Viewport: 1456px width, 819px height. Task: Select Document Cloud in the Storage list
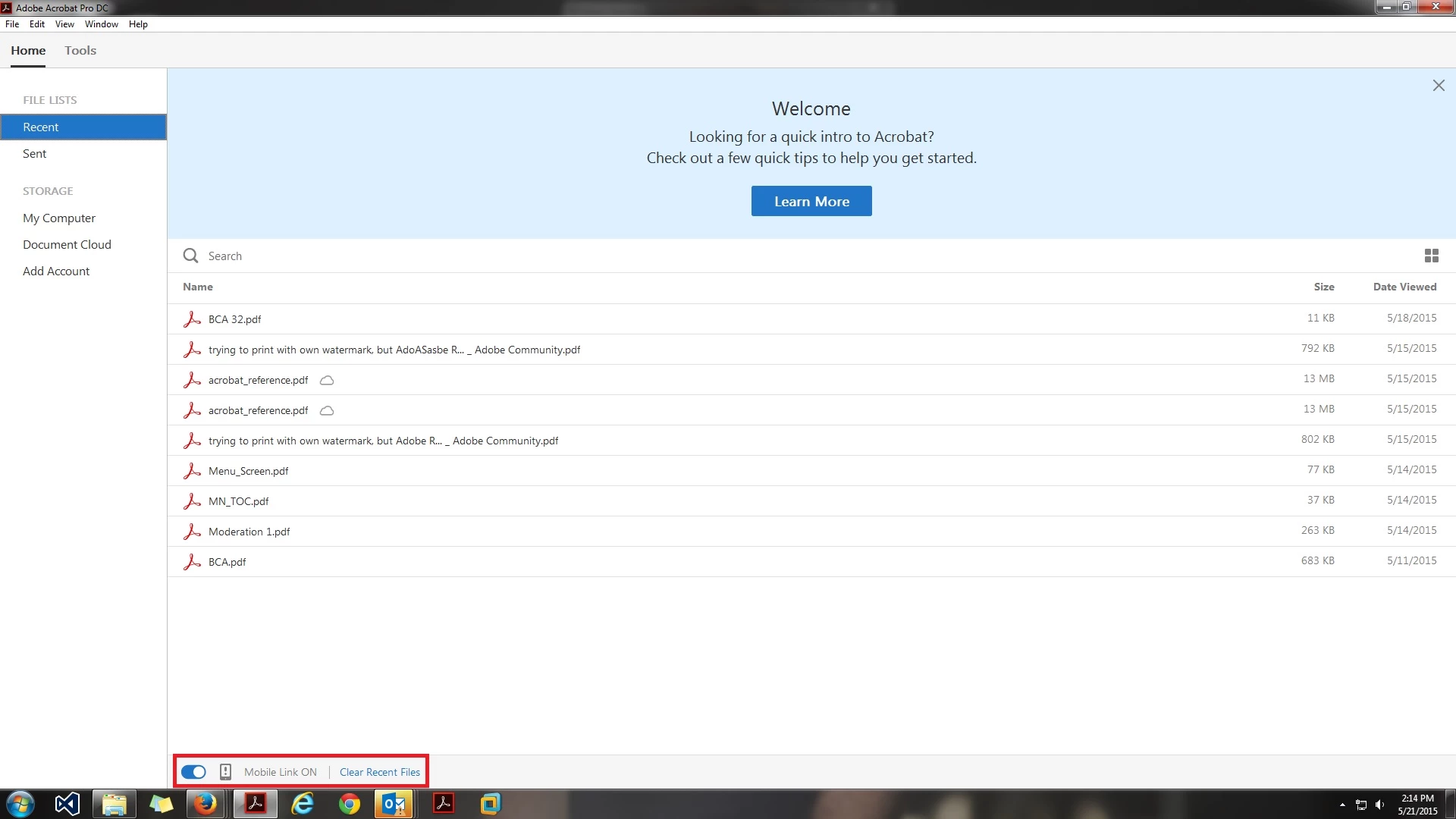67,244
